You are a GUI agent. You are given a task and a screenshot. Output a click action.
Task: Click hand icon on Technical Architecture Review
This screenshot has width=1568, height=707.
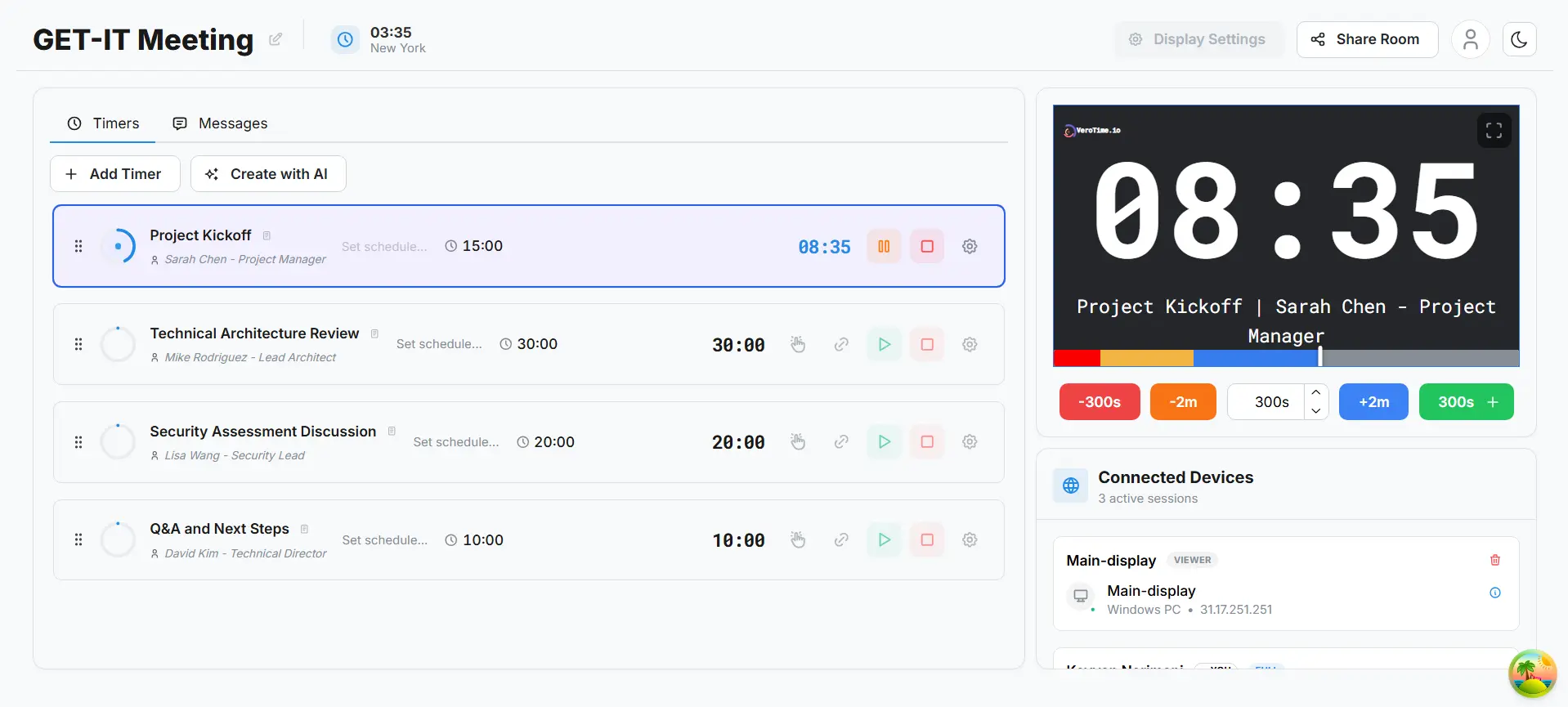point(798,344)
